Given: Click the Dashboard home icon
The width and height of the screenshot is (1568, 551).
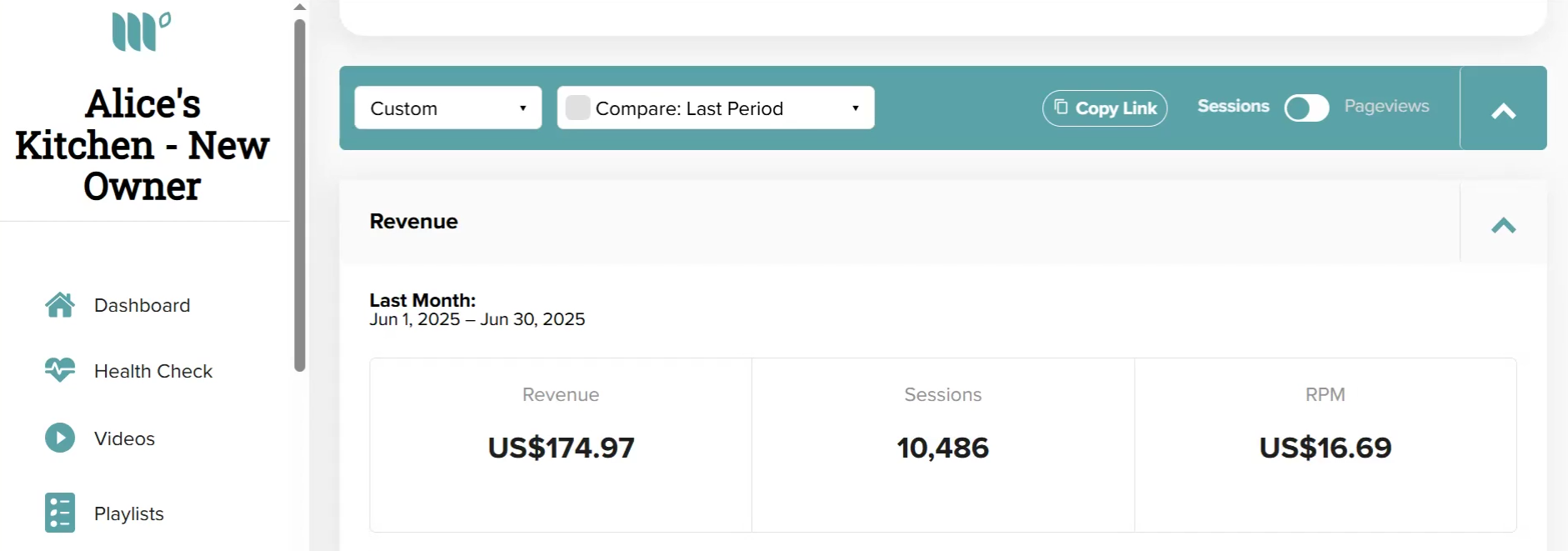Looking at the screenshot, I should [60, 305].
